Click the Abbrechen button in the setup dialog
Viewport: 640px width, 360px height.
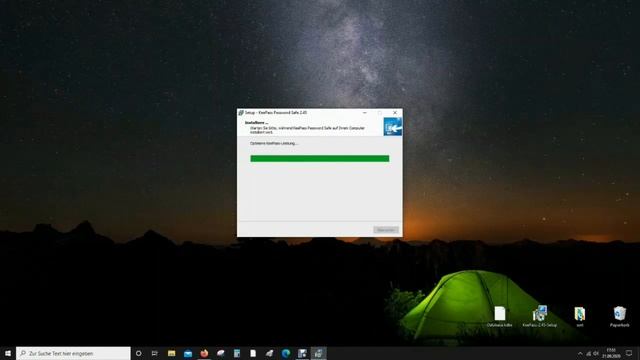[x=386, y=230]
